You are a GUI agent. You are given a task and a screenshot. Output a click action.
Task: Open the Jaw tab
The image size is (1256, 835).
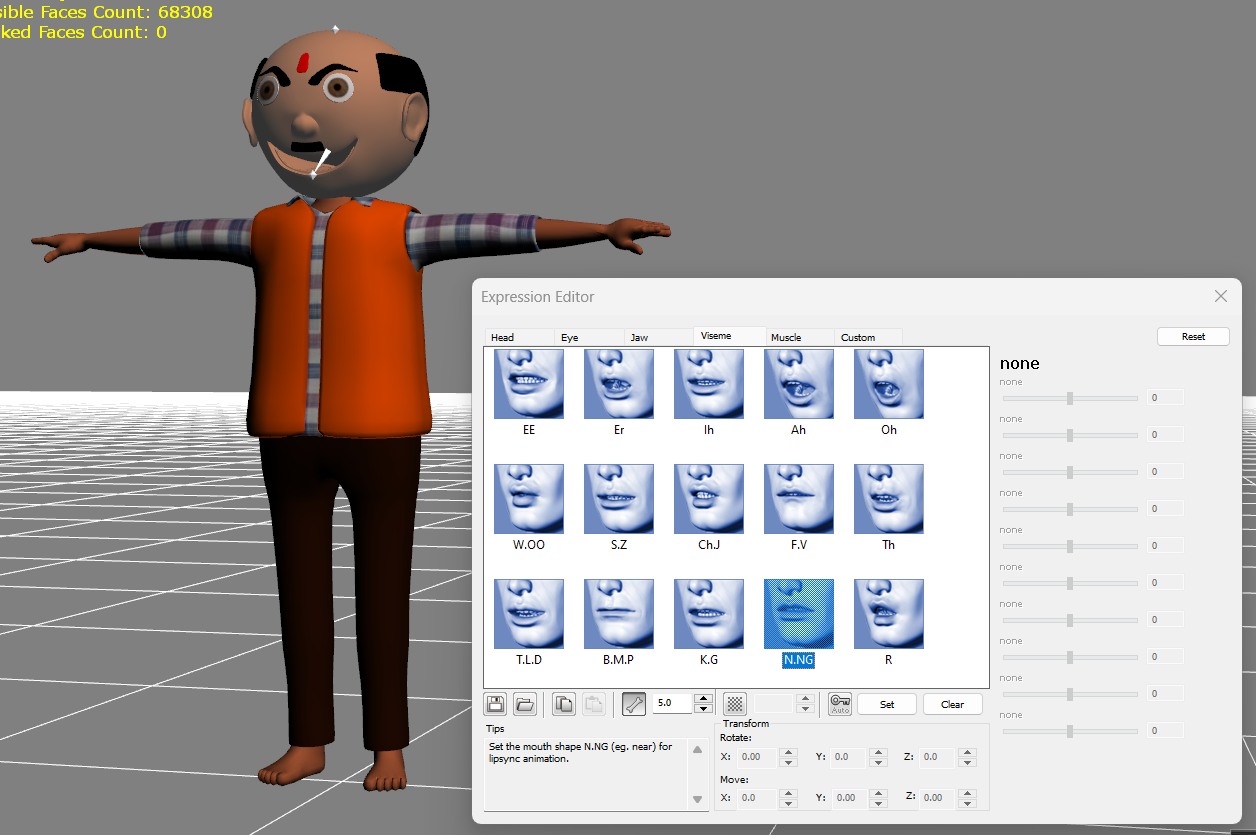pyautogui.click(x=639, y=338)
